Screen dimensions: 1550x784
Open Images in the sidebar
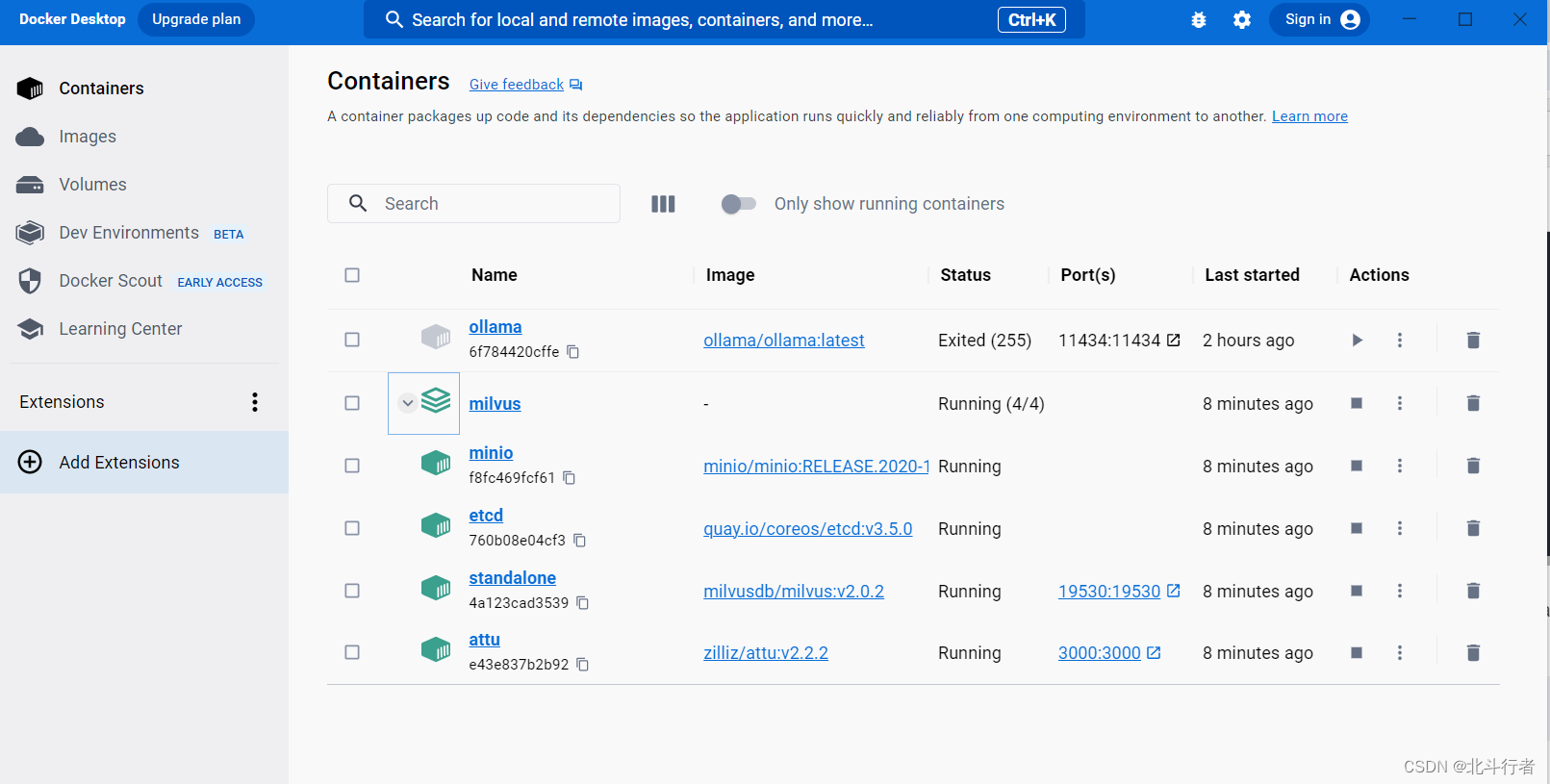coord(144,137)
